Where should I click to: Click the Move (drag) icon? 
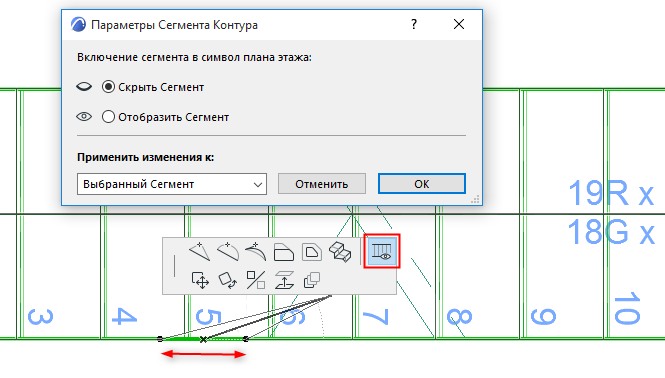tap(200, 280)
